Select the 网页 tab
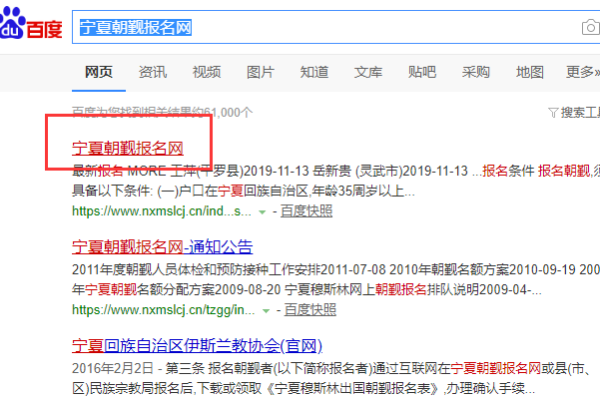 (x=99, y=72)
